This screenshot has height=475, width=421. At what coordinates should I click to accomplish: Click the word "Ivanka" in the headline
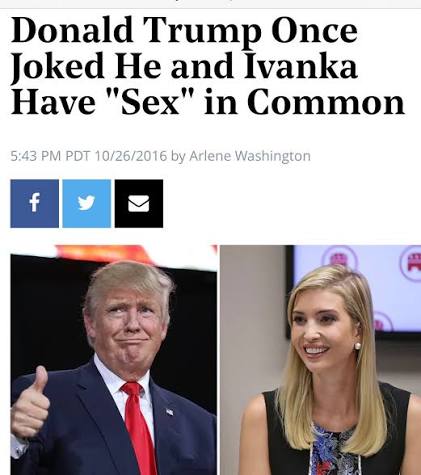[301, 66]
